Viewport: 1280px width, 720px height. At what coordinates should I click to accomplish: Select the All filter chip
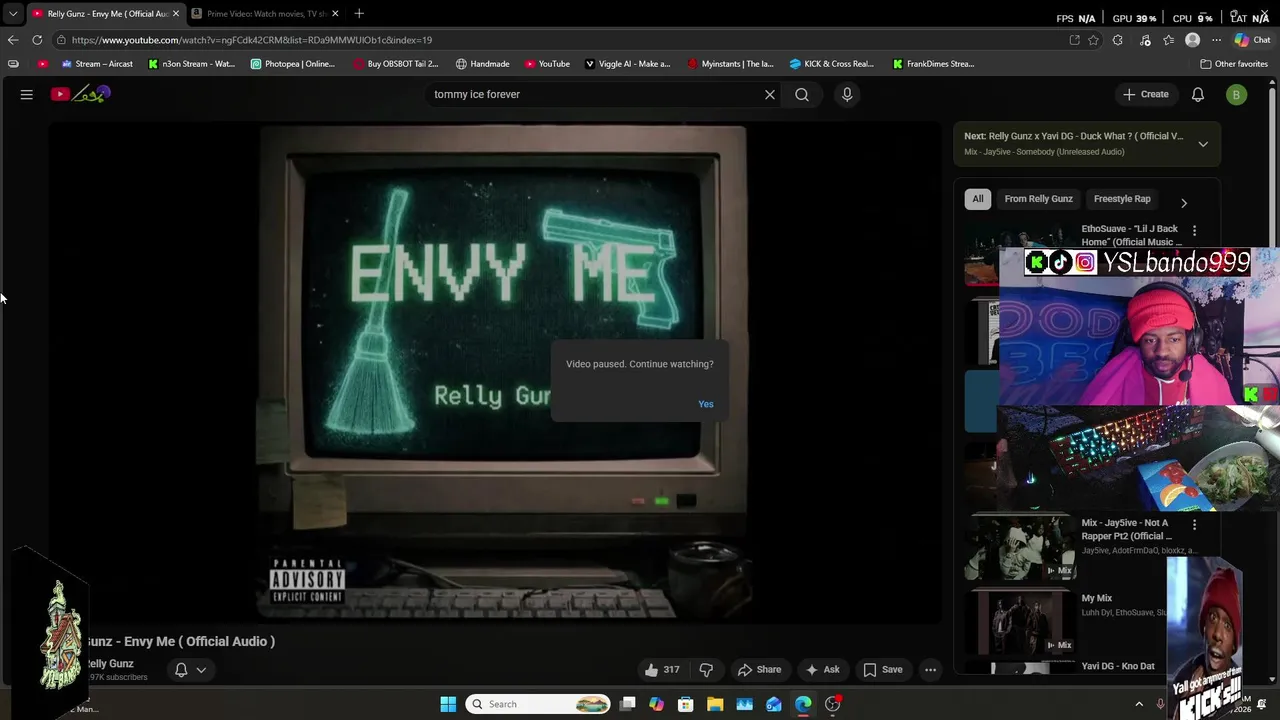point(978,199)
